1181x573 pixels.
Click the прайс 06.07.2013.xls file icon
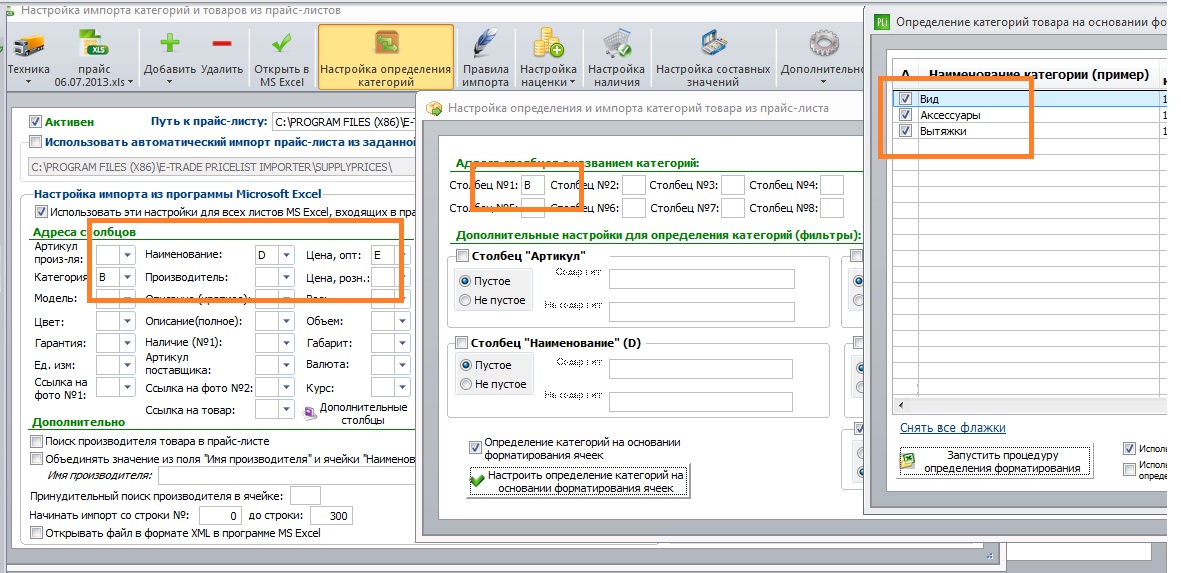[x=95, y=46]
